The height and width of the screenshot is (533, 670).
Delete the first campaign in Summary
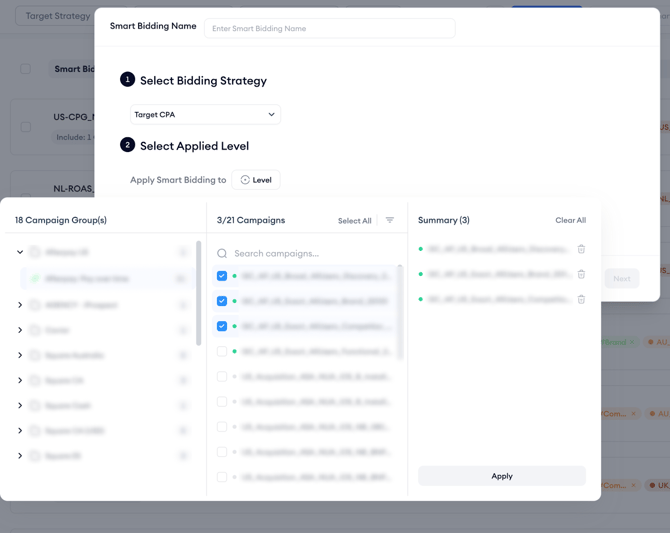pyautogui.click(x=581, y=249)
